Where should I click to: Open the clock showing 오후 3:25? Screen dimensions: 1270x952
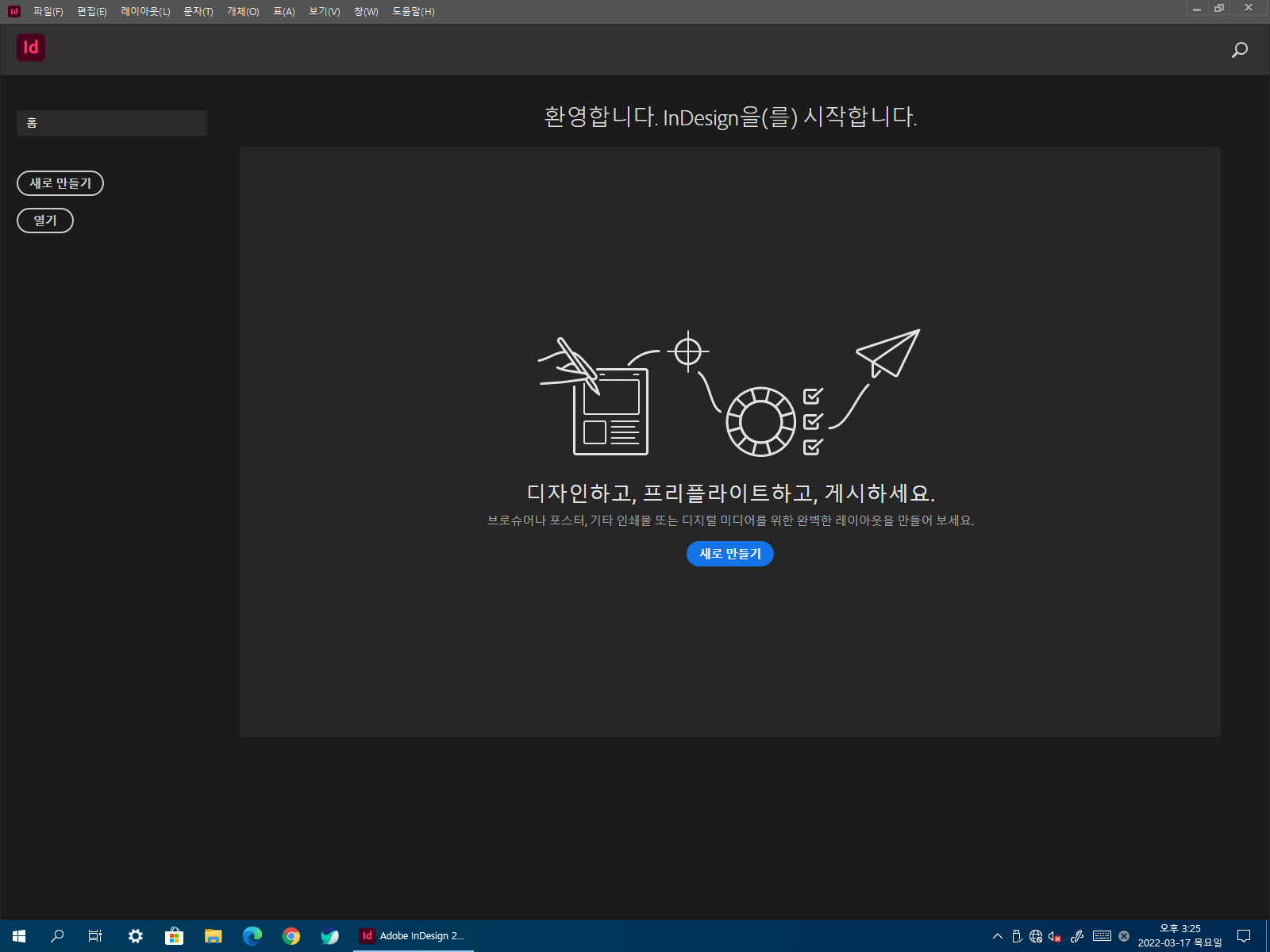pos(1180,936)
